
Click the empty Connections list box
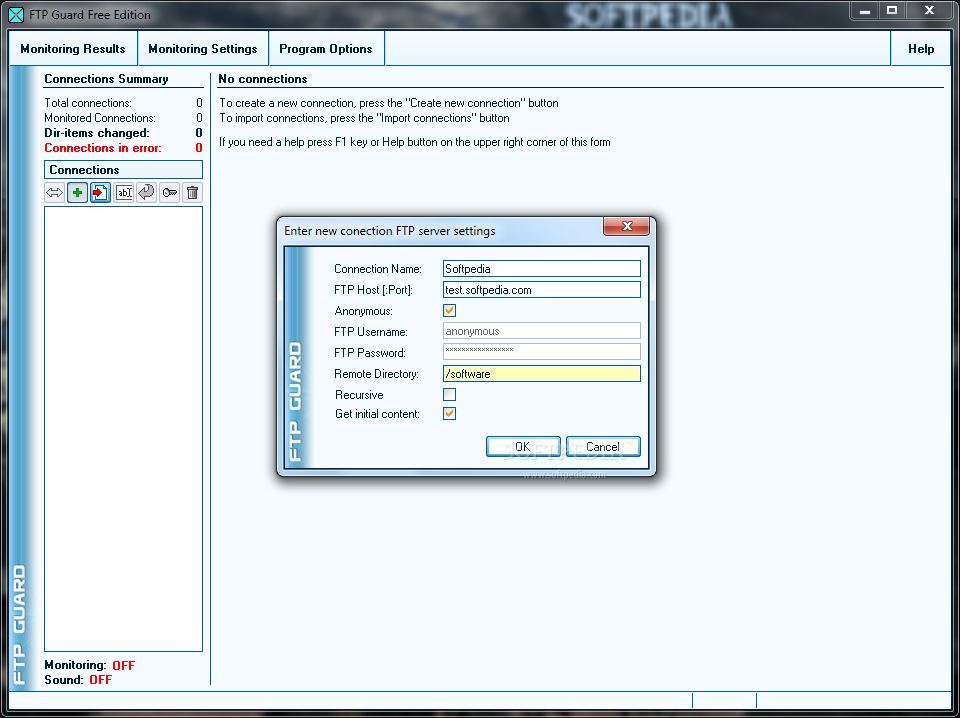pos(124,429)
